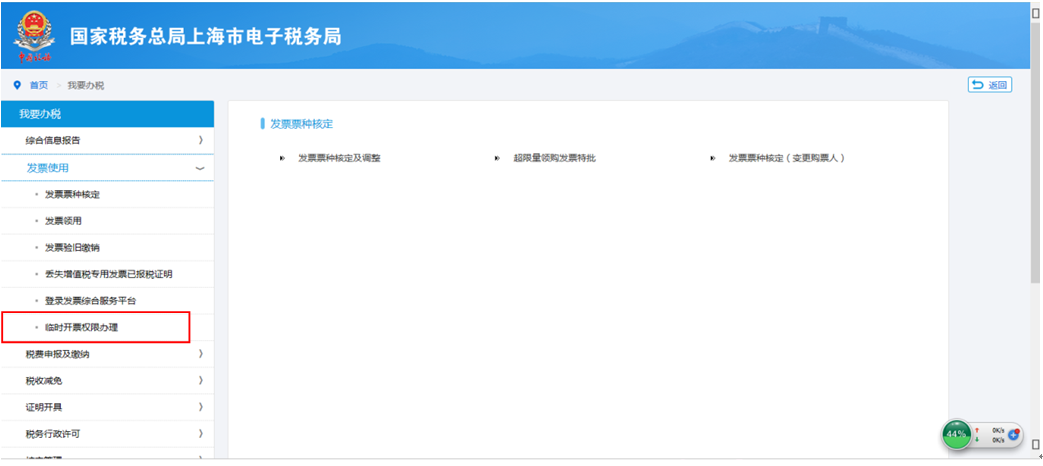The height and width of the screenshot is (466, 1043).
Task: Open 综合信息报告 menu item
Action: coord(107,141)
